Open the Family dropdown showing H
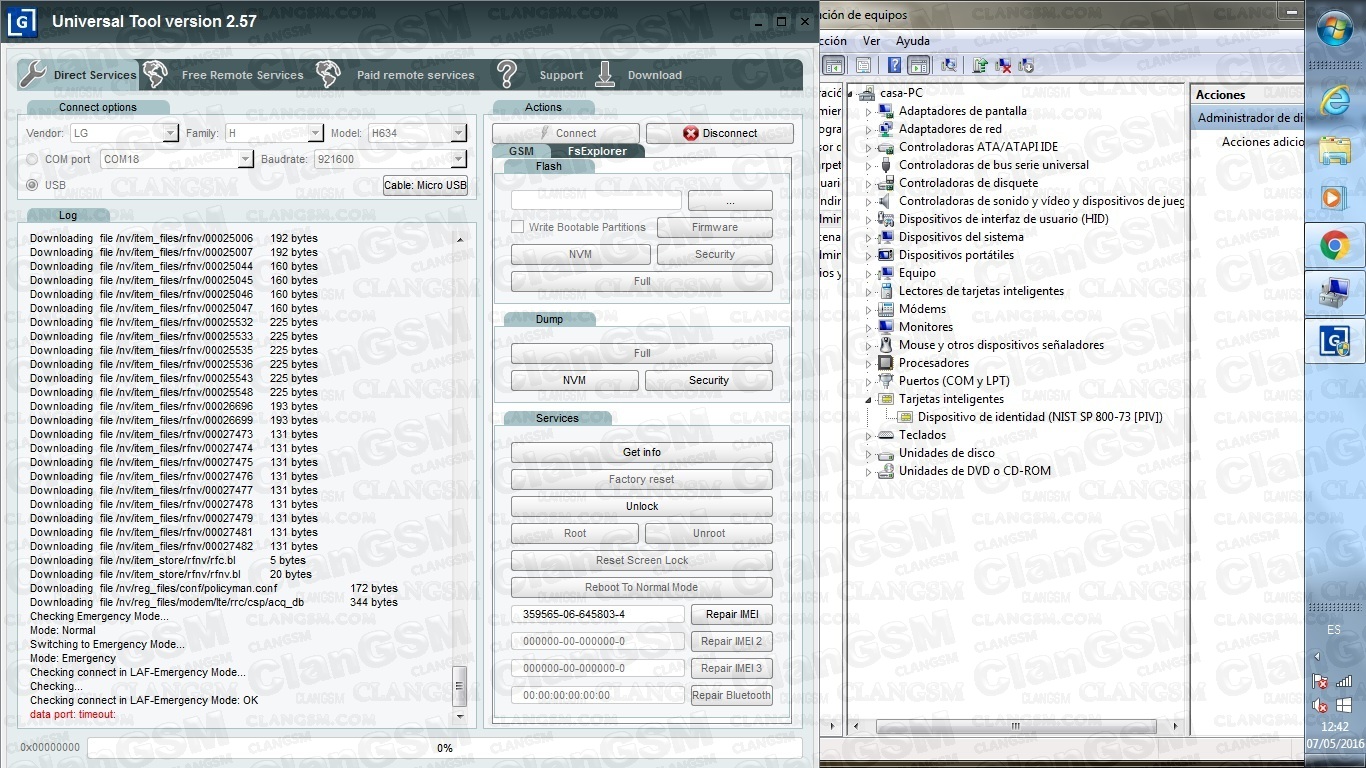Screen dimensions: 1366x768 pyautogui.click(x=274, y=133)
